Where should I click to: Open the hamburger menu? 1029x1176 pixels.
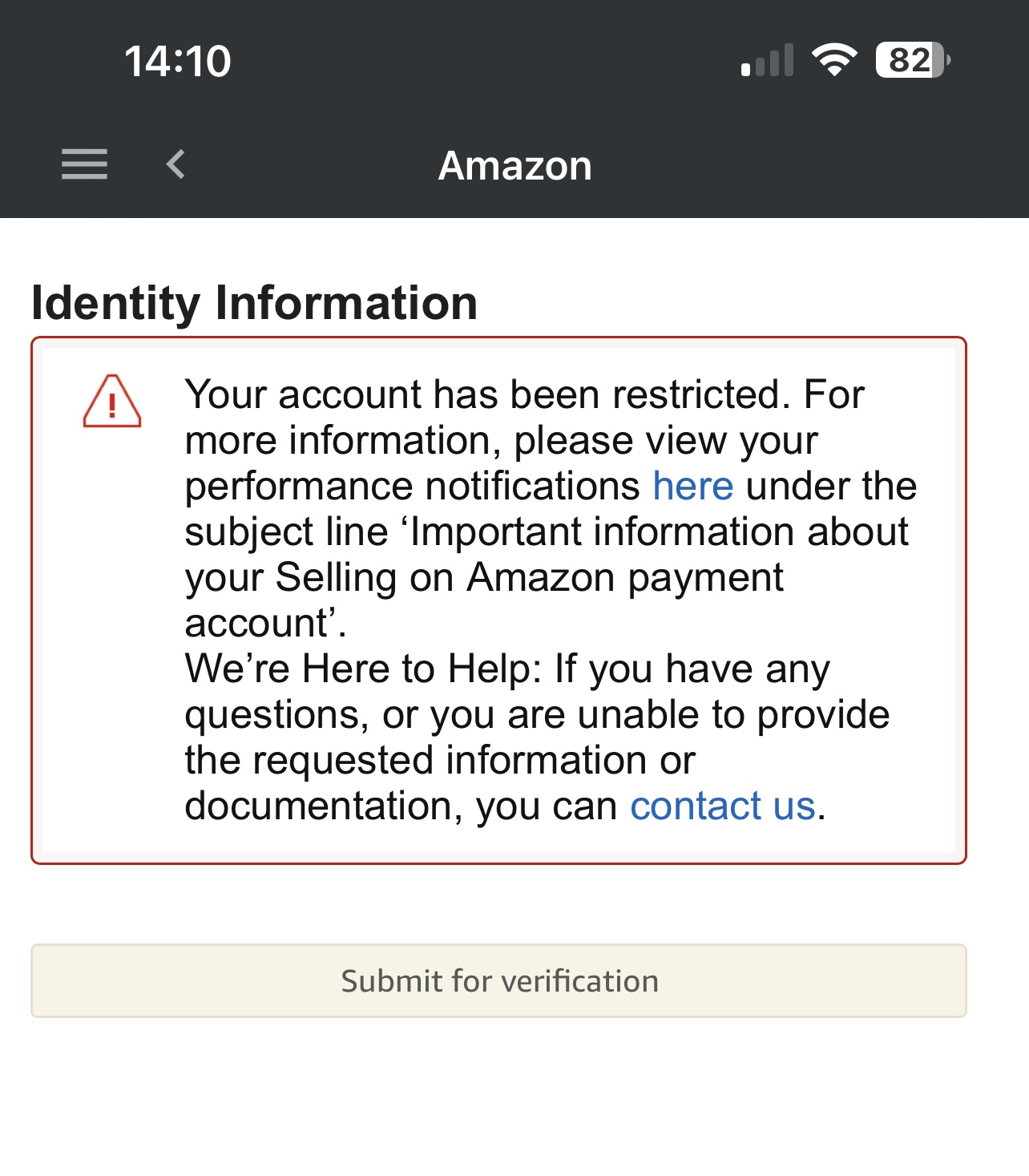pyautogui.click(x=84, y=164)
